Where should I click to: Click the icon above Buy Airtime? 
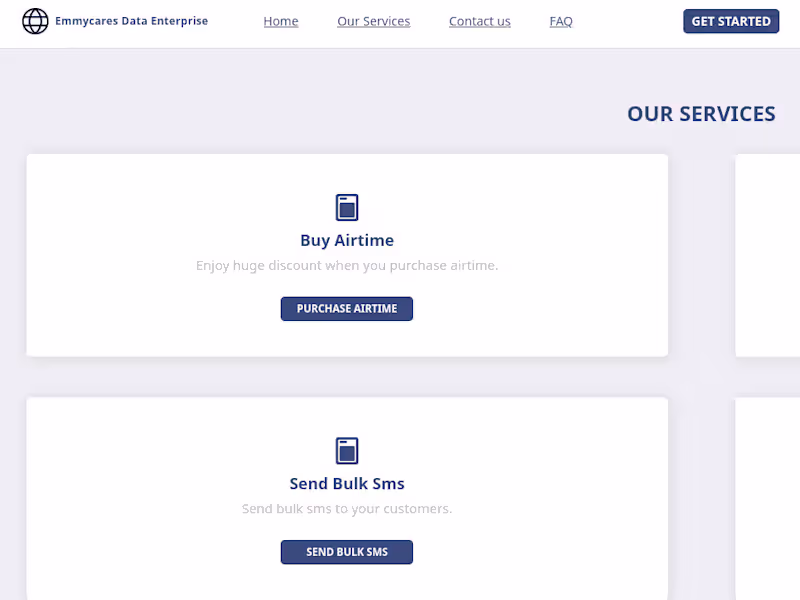(x=347, y=207)
